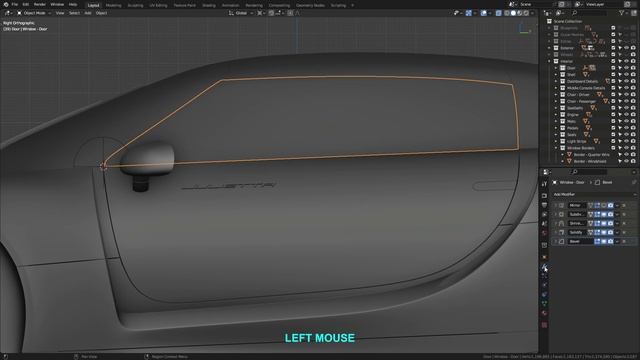This screenshot has height=360, width=640.
Task: Toggle Interior collection exclude checkbox
Action: point(613,61)
